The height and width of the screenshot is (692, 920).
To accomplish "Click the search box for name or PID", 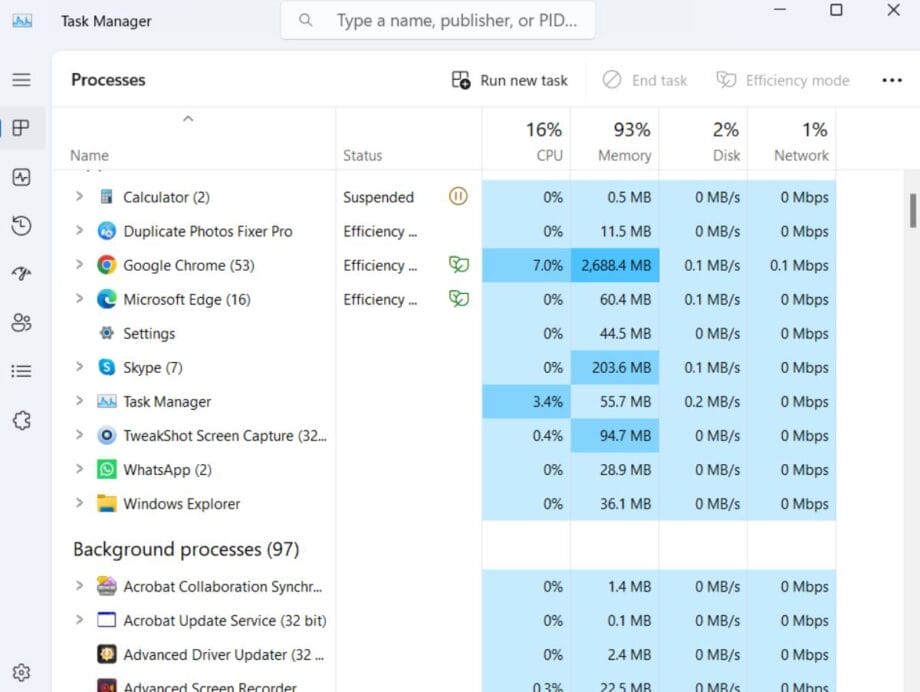I will click(437, 19).
